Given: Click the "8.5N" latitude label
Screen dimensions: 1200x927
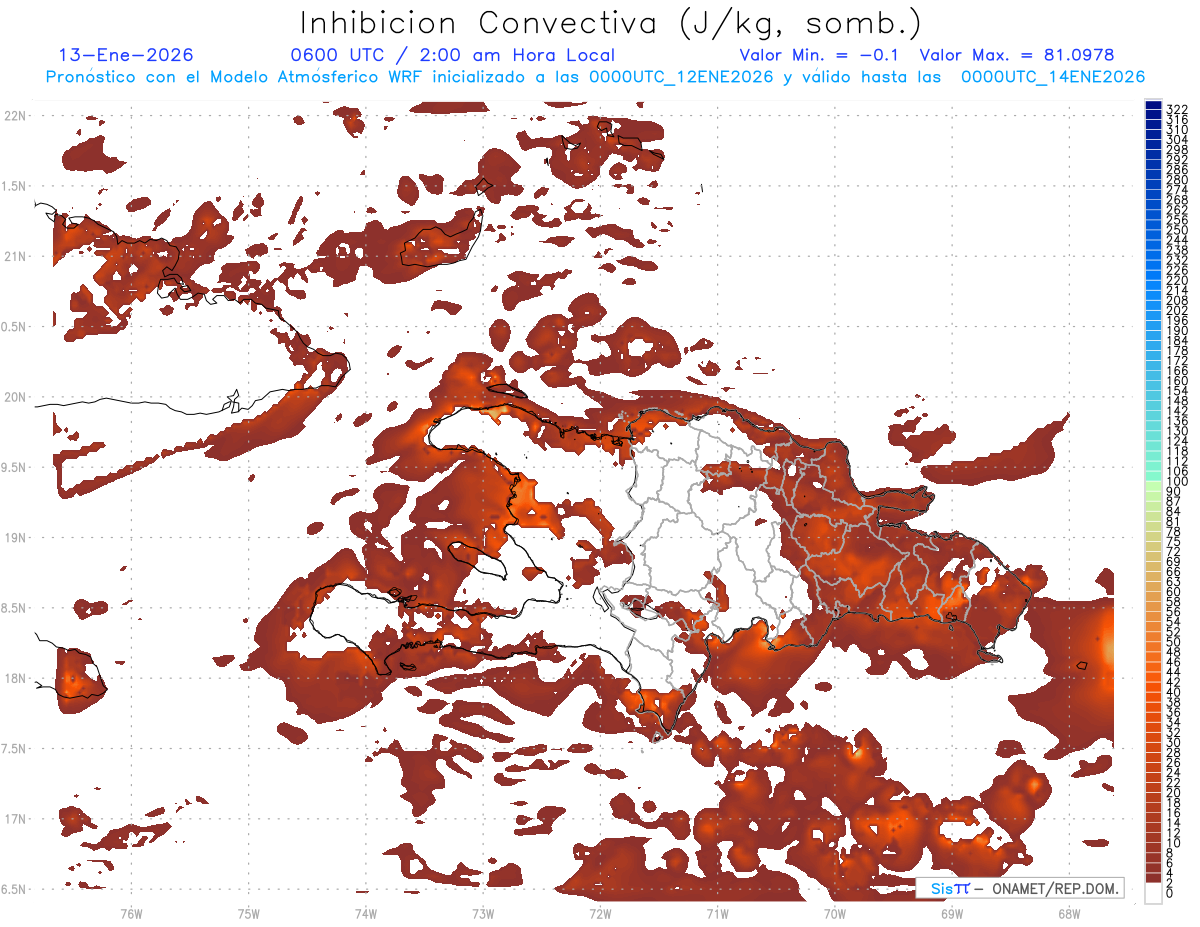Looking at the screenshot, I should coord(14,608).
